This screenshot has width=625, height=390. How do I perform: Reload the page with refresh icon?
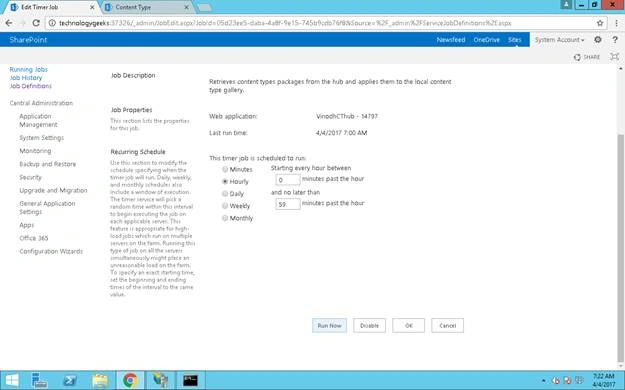[36, 23]
